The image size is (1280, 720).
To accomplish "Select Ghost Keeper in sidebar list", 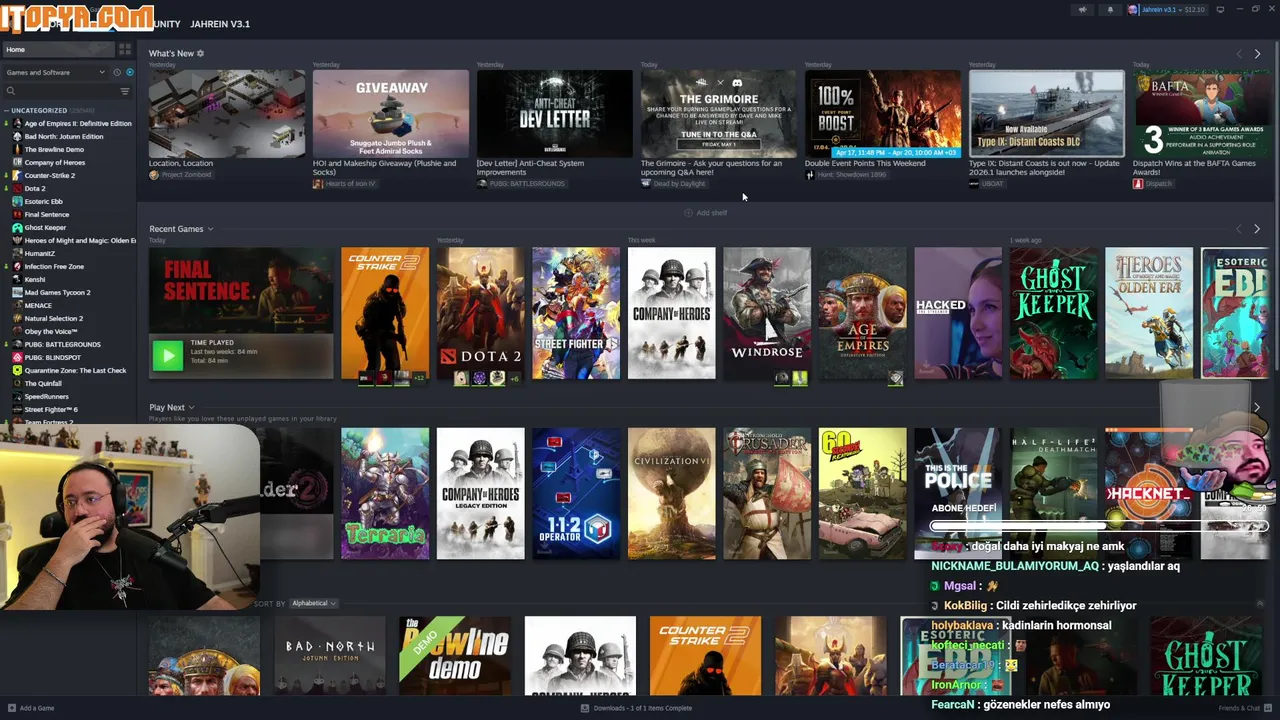I will tap(45, 228).
